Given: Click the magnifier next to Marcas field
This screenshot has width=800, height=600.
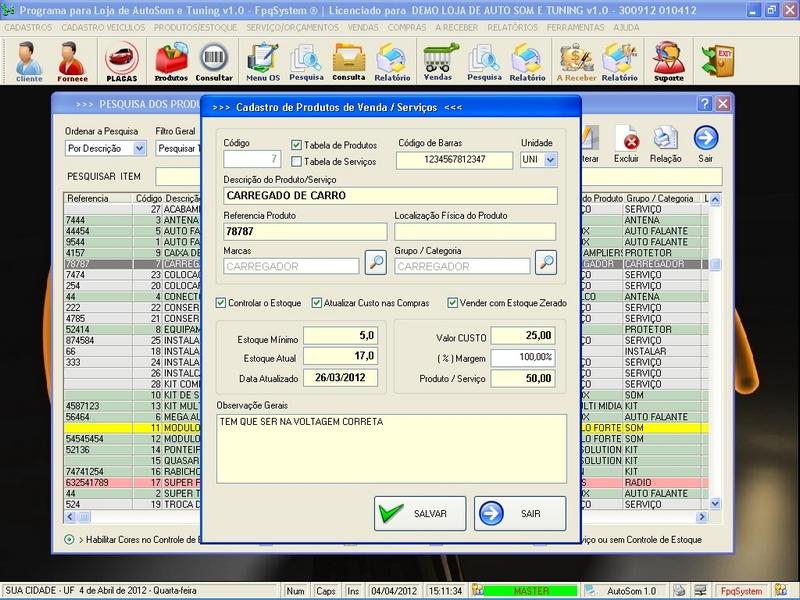Looking at the screenshot, I should pyautogui.click(x=374, y=263).
